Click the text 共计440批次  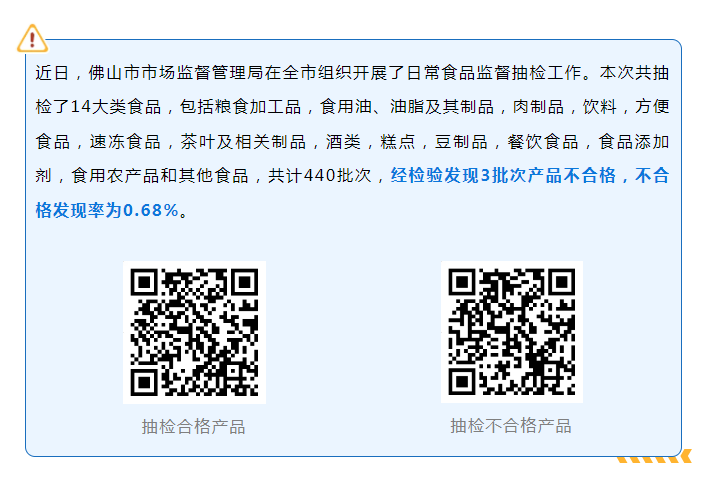tap(320, 176)
